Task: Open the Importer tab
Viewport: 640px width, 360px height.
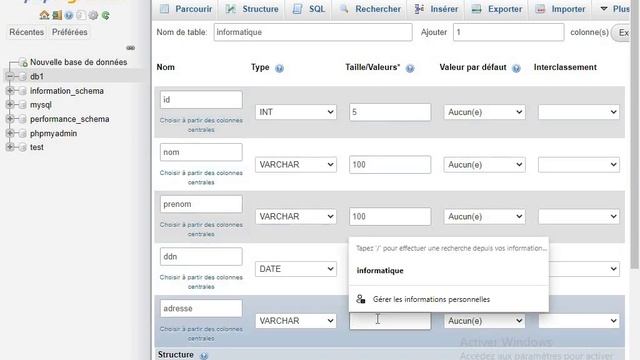Action: tap(560, 9)
